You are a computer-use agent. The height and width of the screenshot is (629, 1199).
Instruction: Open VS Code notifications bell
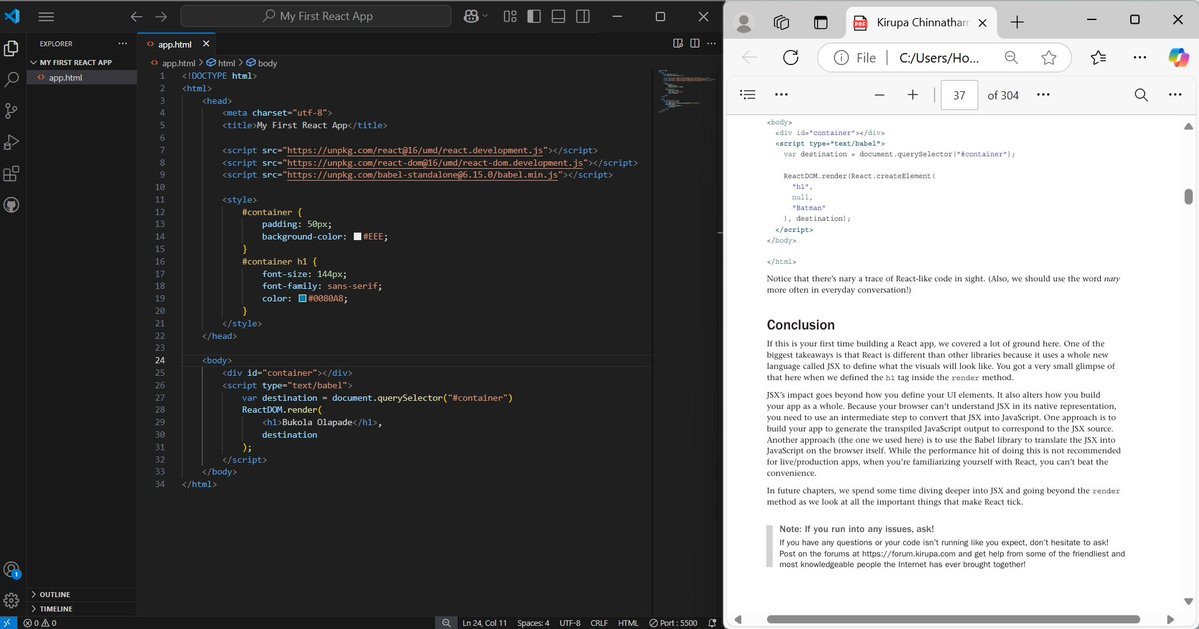tap(712, 623)
